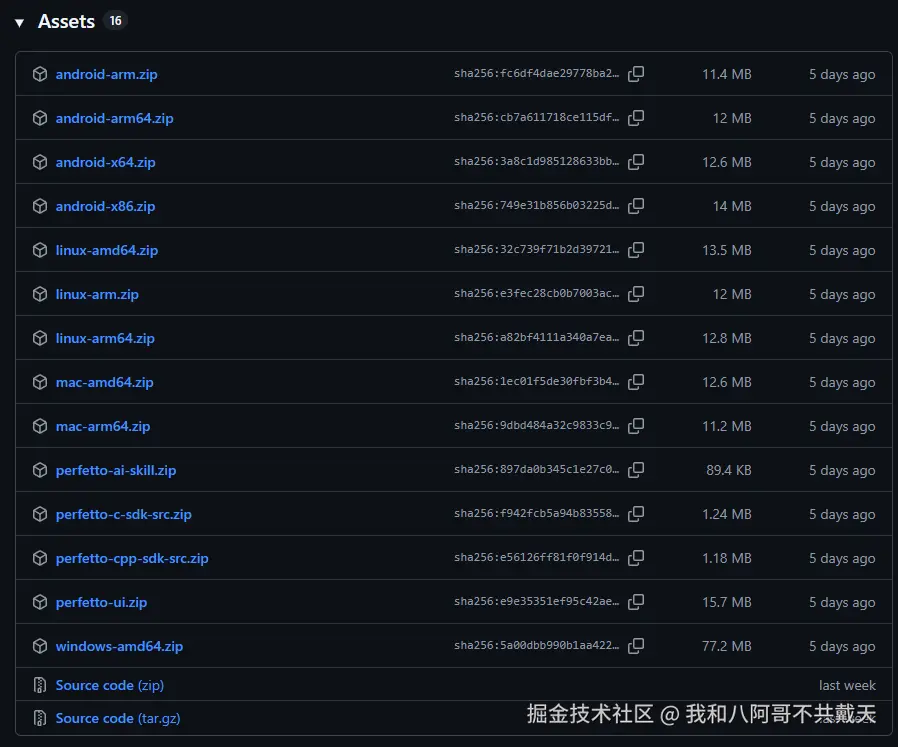The height and width of the screenshot is (747, 898).
Task: Click the 1.24 MB size value
Action: tap(727, 514)
